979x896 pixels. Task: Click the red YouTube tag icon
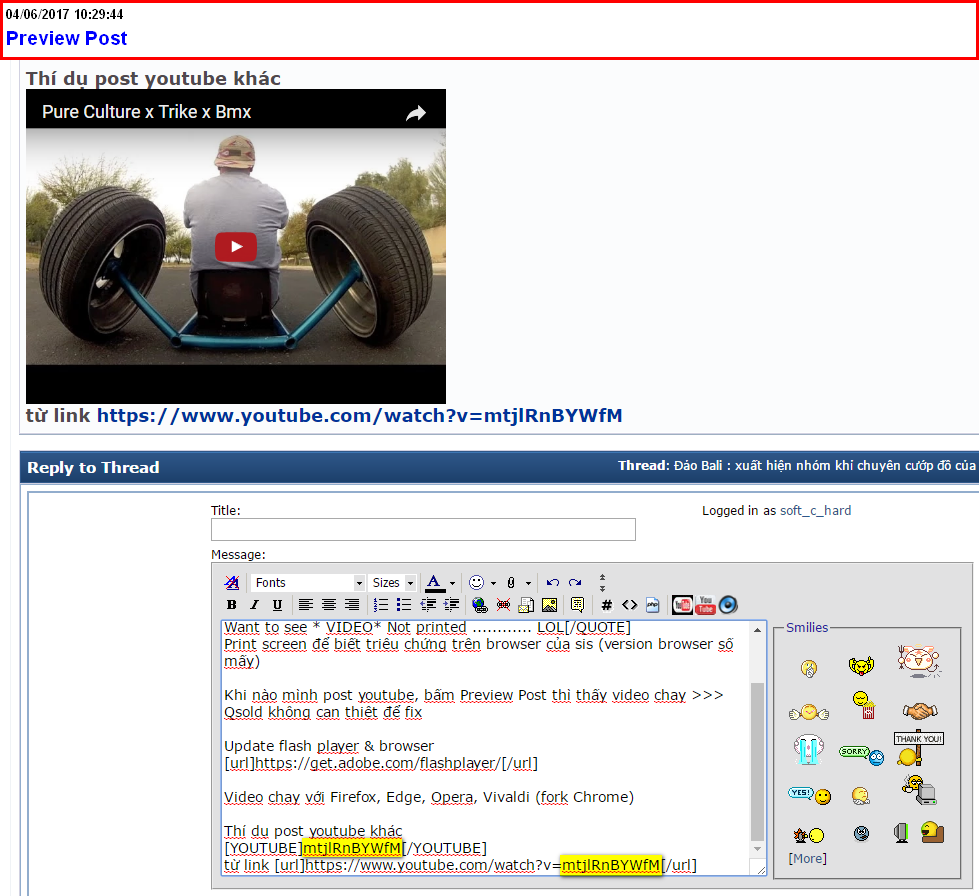tap(682, 605)
